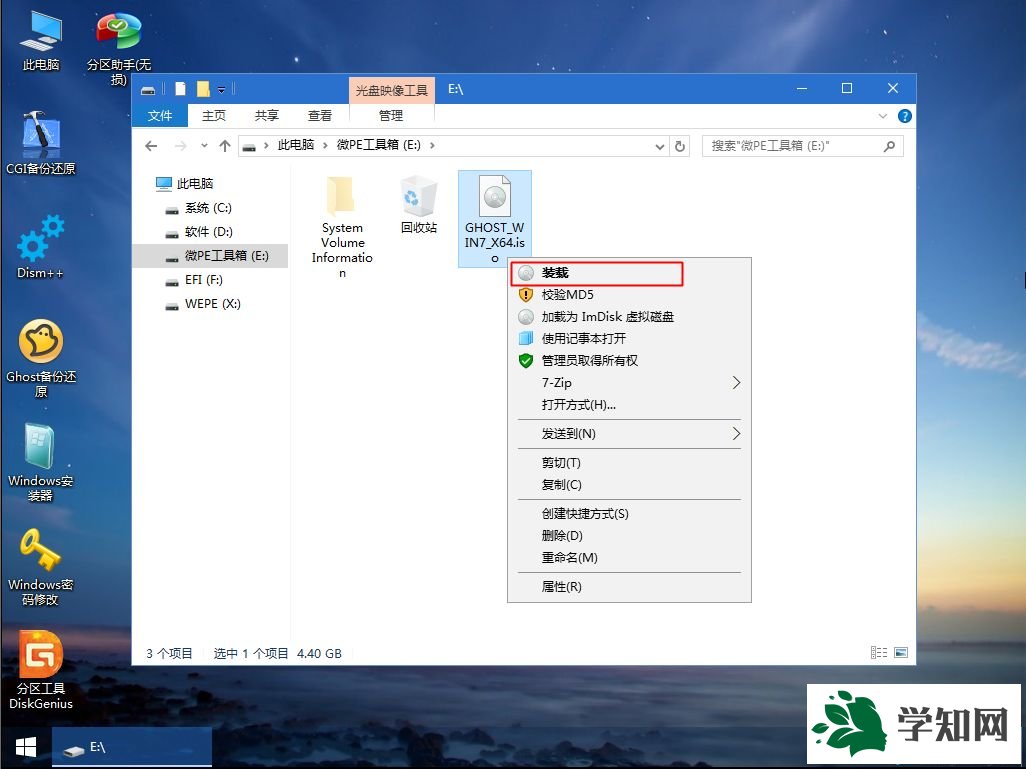Screen dimensions: 1026x769
Task: Expand the ribbon using the chevron arrow
Action: click(883, 115)
